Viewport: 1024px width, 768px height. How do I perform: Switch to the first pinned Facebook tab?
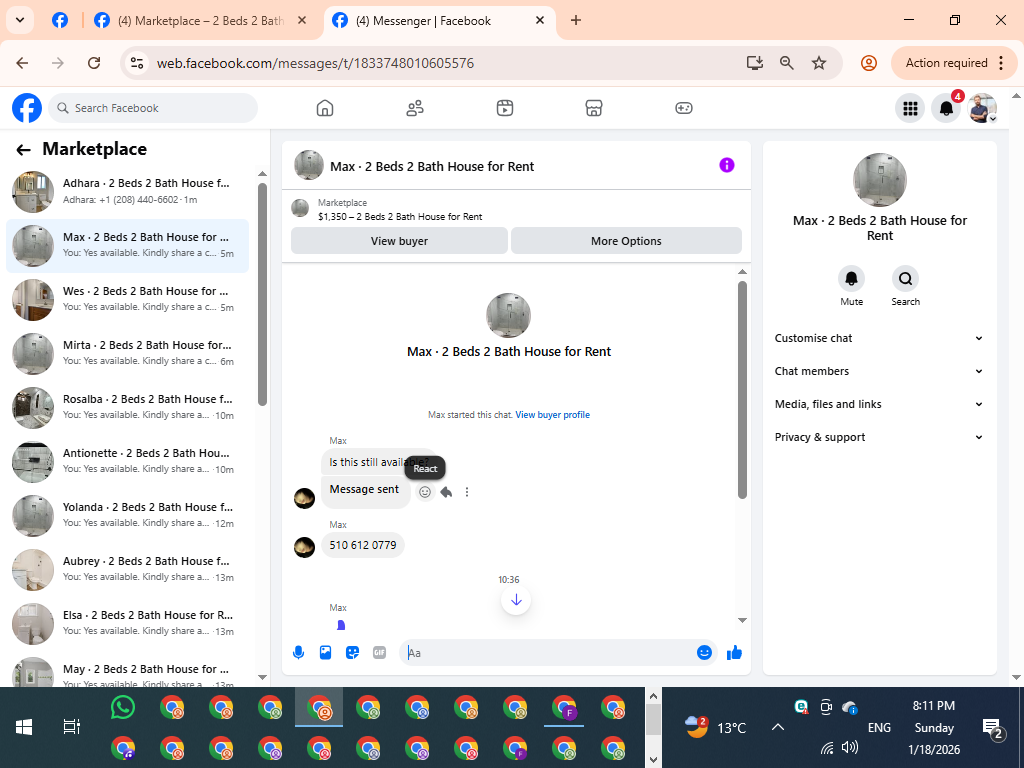click(x=60, y=20)
